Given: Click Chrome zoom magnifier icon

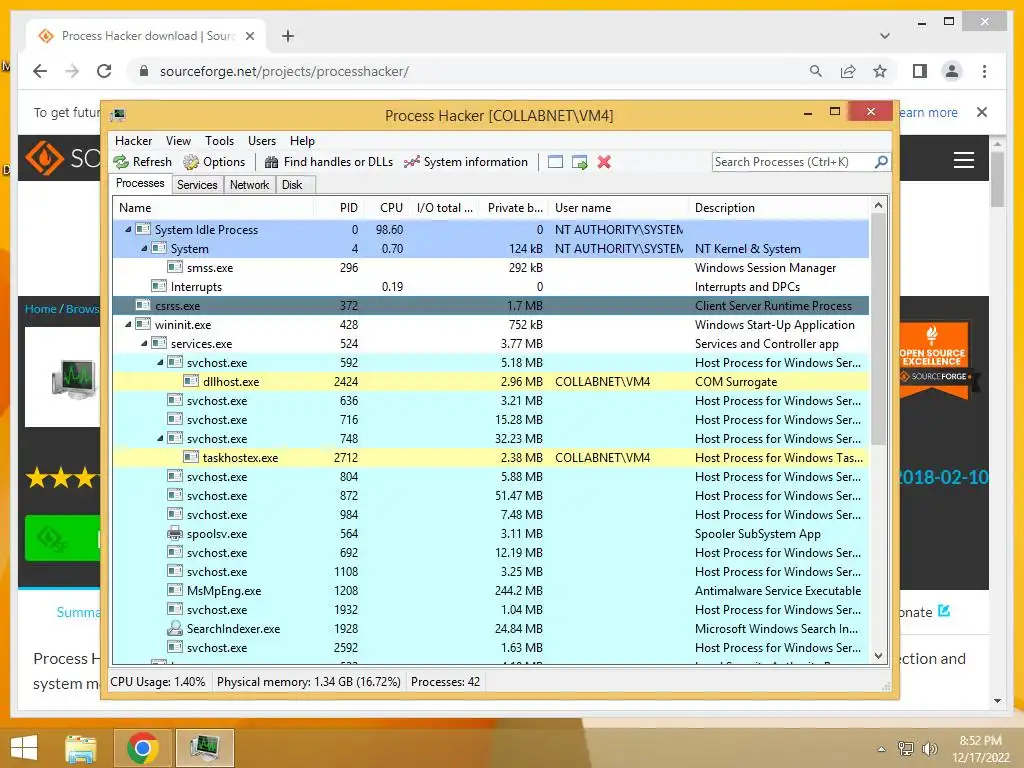Looking at the screenshot, I should 816,71.
